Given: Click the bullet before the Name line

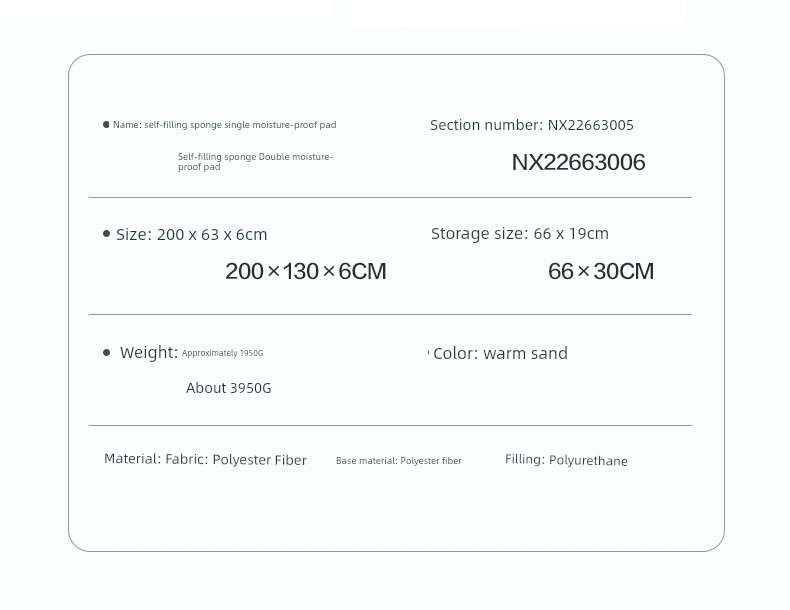Looking at the screenshot, I should coord(106,124).
